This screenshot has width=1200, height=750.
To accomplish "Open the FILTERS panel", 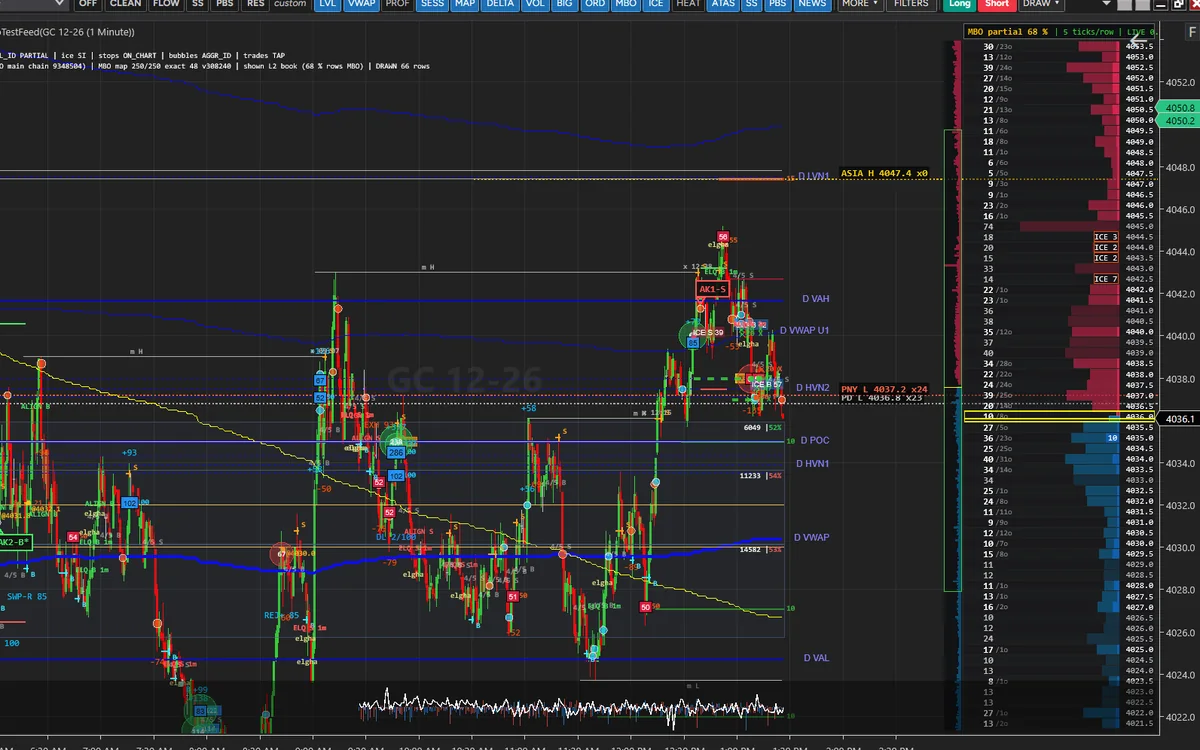I will 911,4.
